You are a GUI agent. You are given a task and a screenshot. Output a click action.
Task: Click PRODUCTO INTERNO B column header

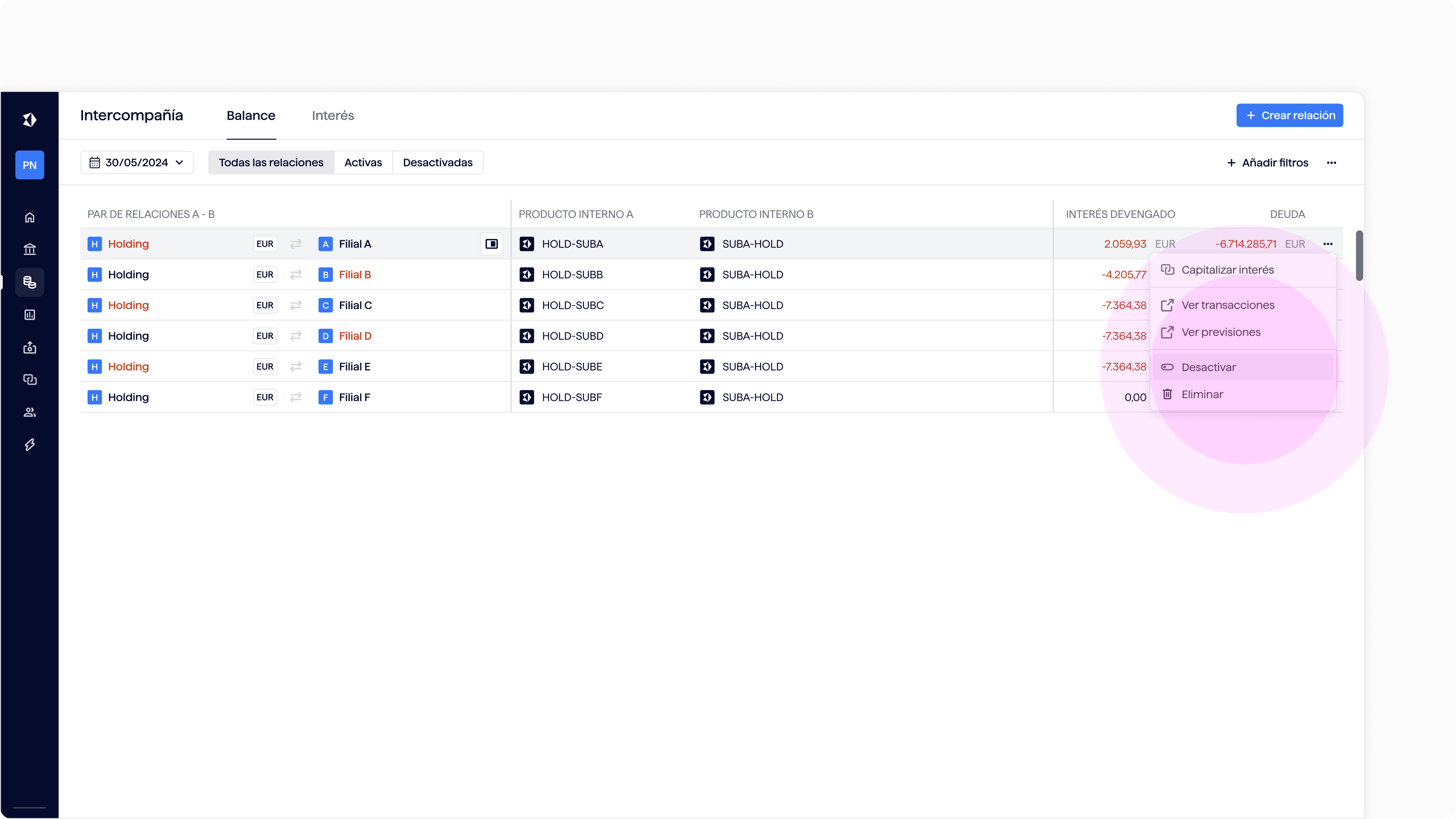click(756, 214)
